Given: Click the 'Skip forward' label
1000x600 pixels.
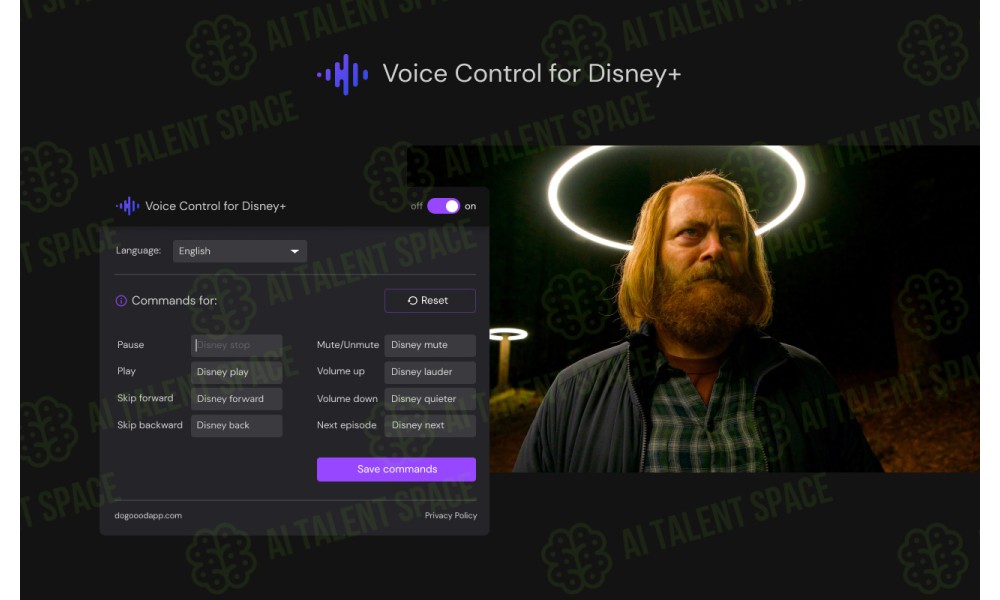Looking at the screenshot, I should [x=145, y=398].
